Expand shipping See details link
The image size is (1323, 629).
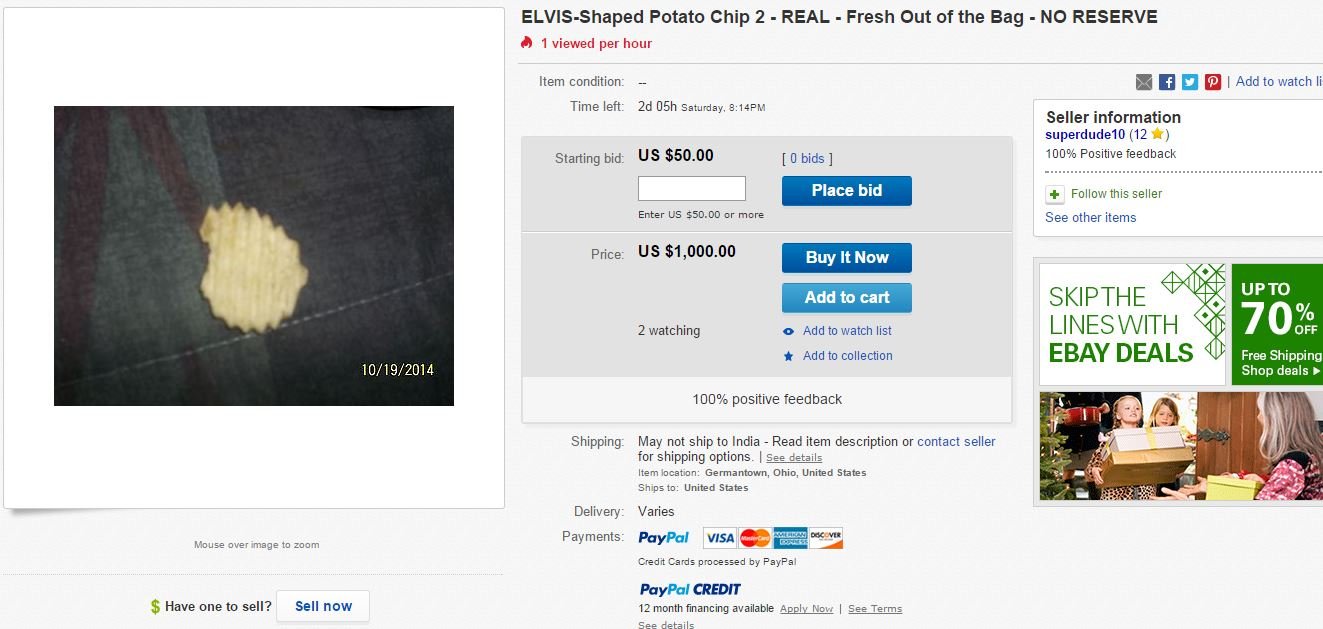coord(794,458)
